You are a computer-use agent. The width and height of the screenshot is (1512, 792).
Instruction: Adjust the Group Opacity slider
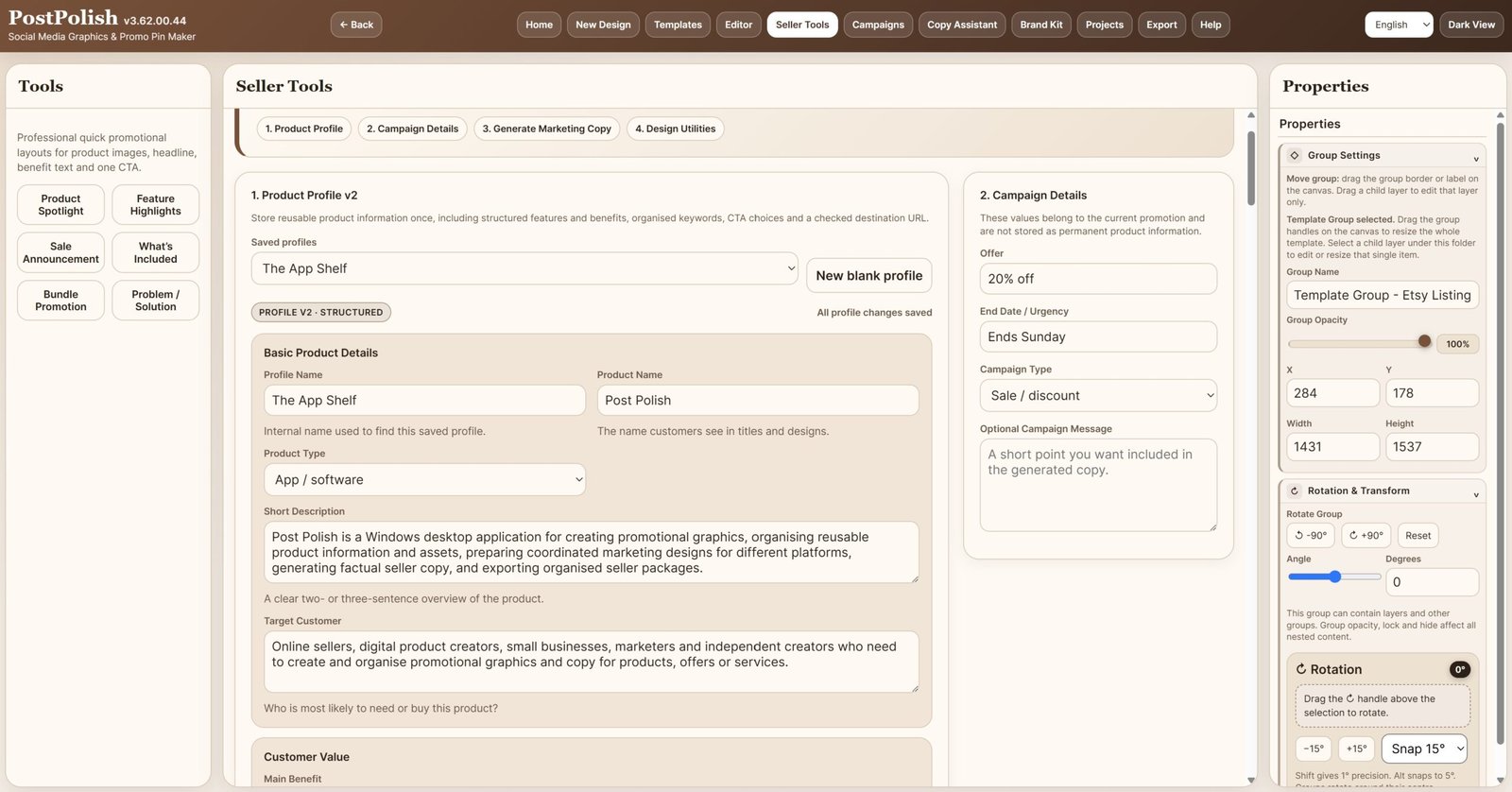(1361, 342)
